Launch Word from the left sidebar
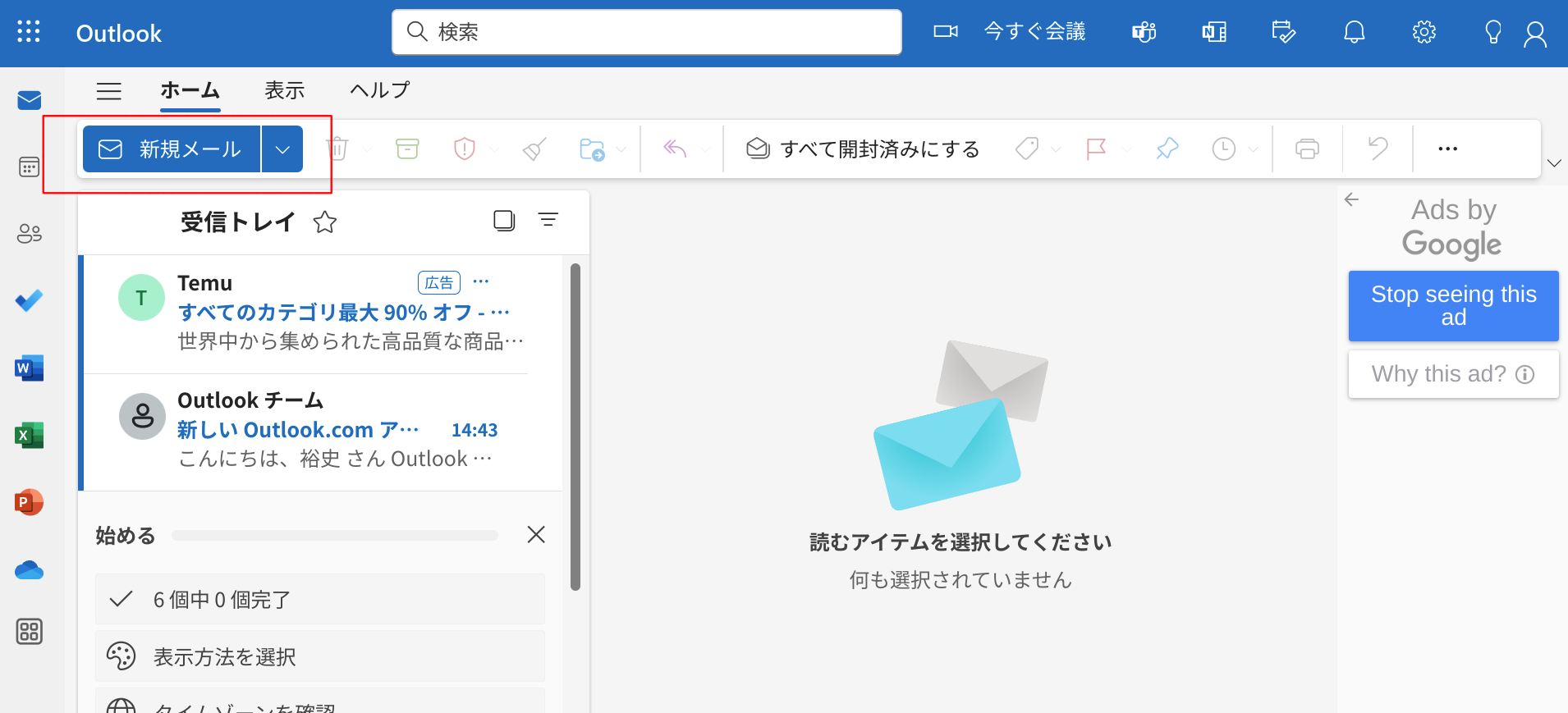Viewport: 1568px width, 713px height. click(x=29, y=368)
